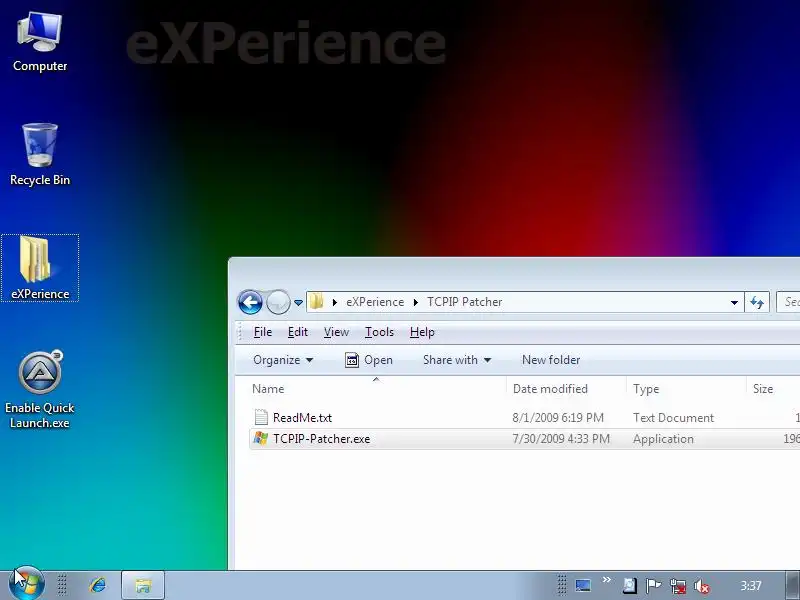Sort files by the Type column

point(686,389)
